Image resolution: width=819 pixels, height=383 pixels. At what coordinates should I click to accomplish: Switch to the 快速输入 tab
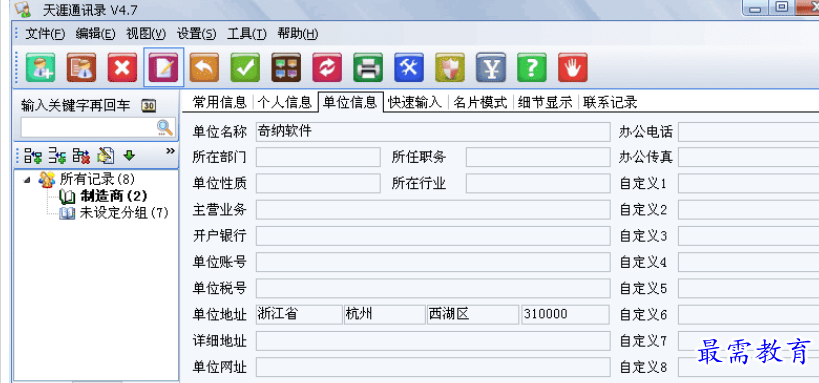415,102
